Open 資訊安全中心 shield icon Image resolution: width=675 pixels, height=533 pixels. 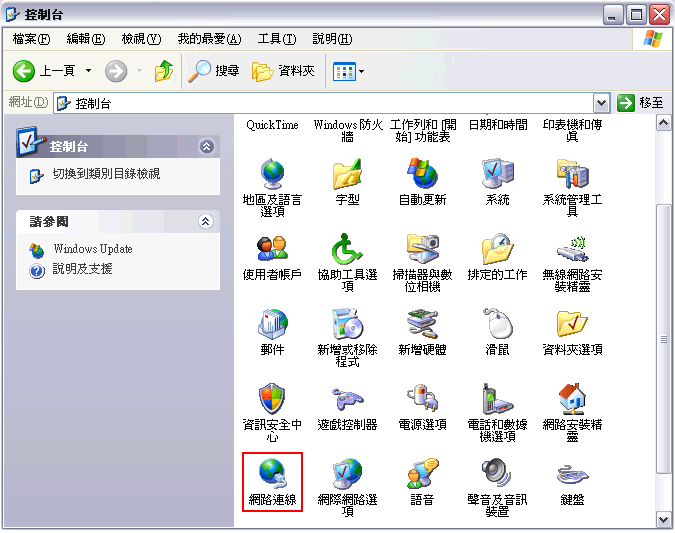272,399
